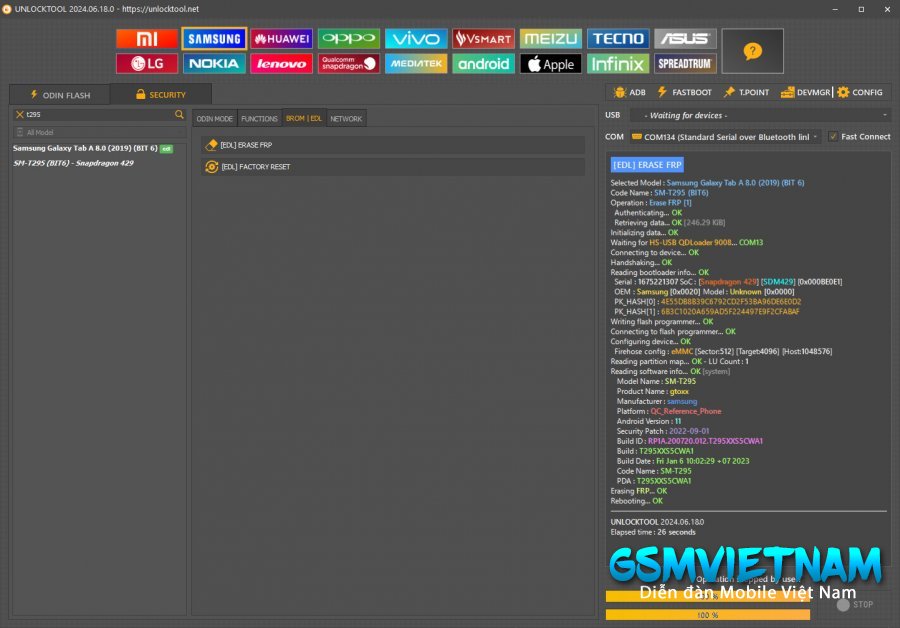
Task: Click the Manufacturer : samsung line
Action: click(x=657, y=401)
